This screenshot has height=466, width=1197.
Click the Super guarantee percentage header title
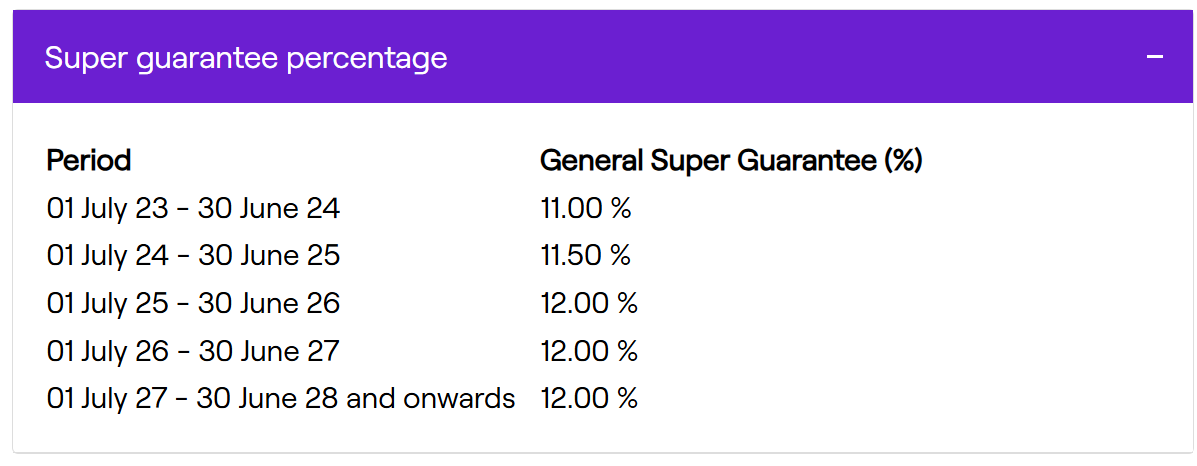coord(246,59)
